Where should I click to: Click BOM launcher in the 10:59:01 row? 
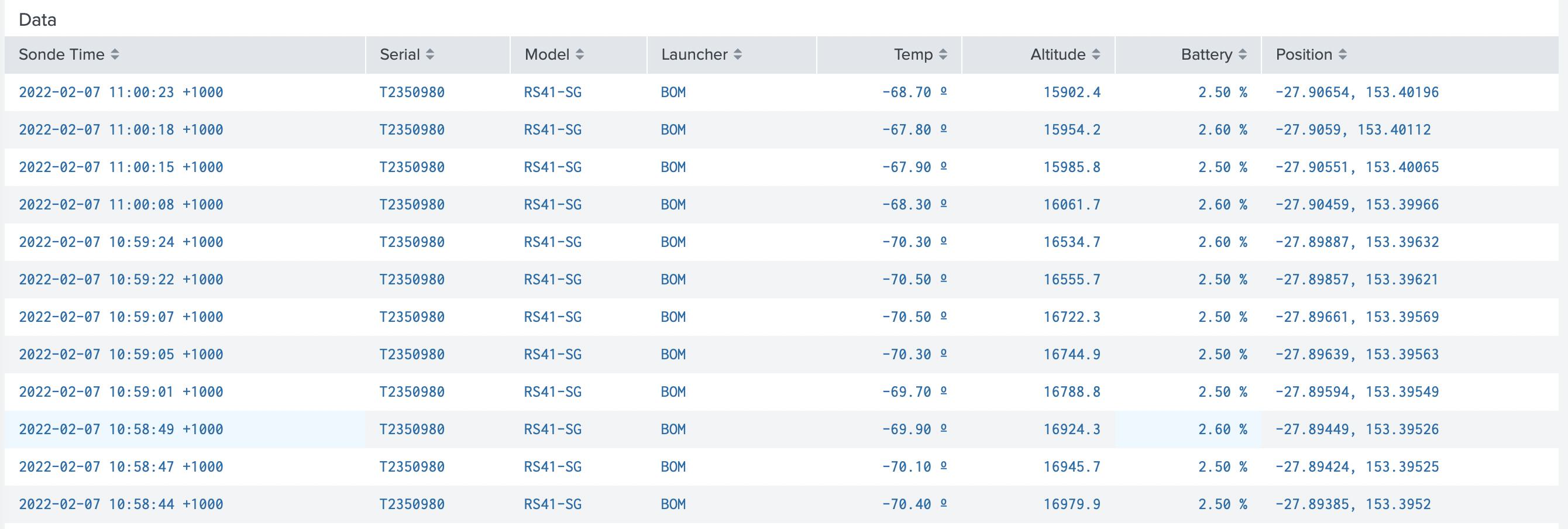[x=673, y=392]
